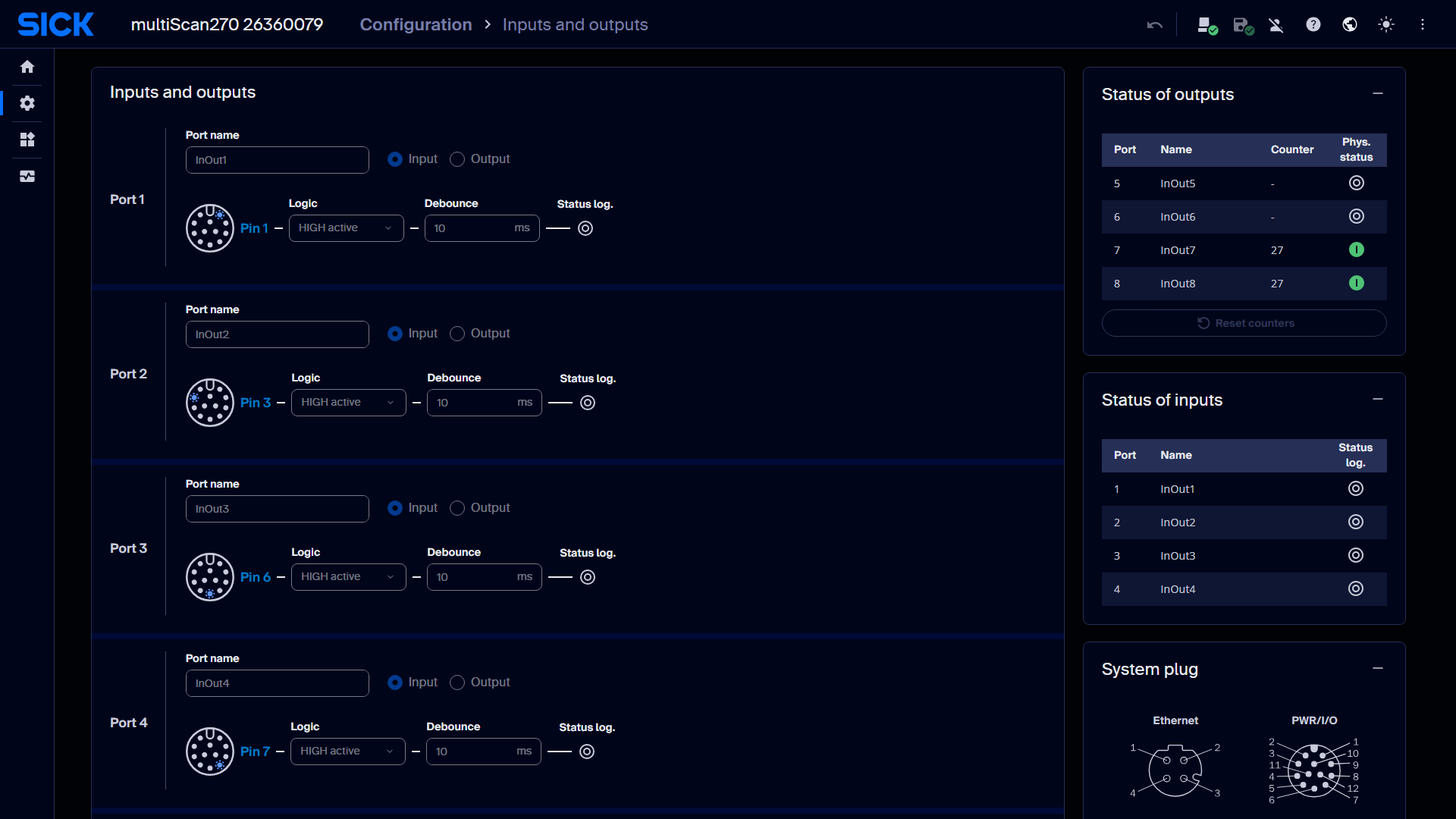Select Output radio for Port 2

point(457,334)
